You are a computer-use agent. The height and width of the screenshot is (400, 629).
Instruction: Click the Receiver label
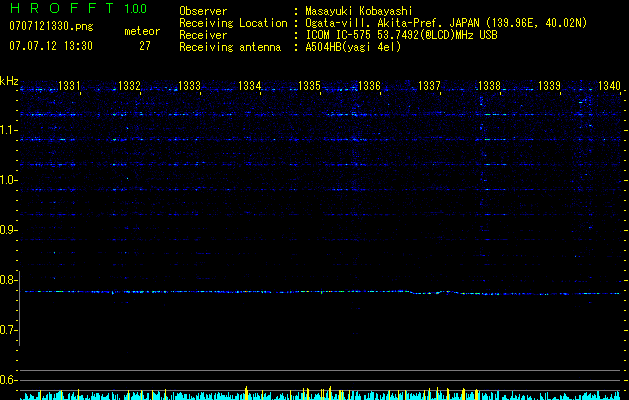203,35
